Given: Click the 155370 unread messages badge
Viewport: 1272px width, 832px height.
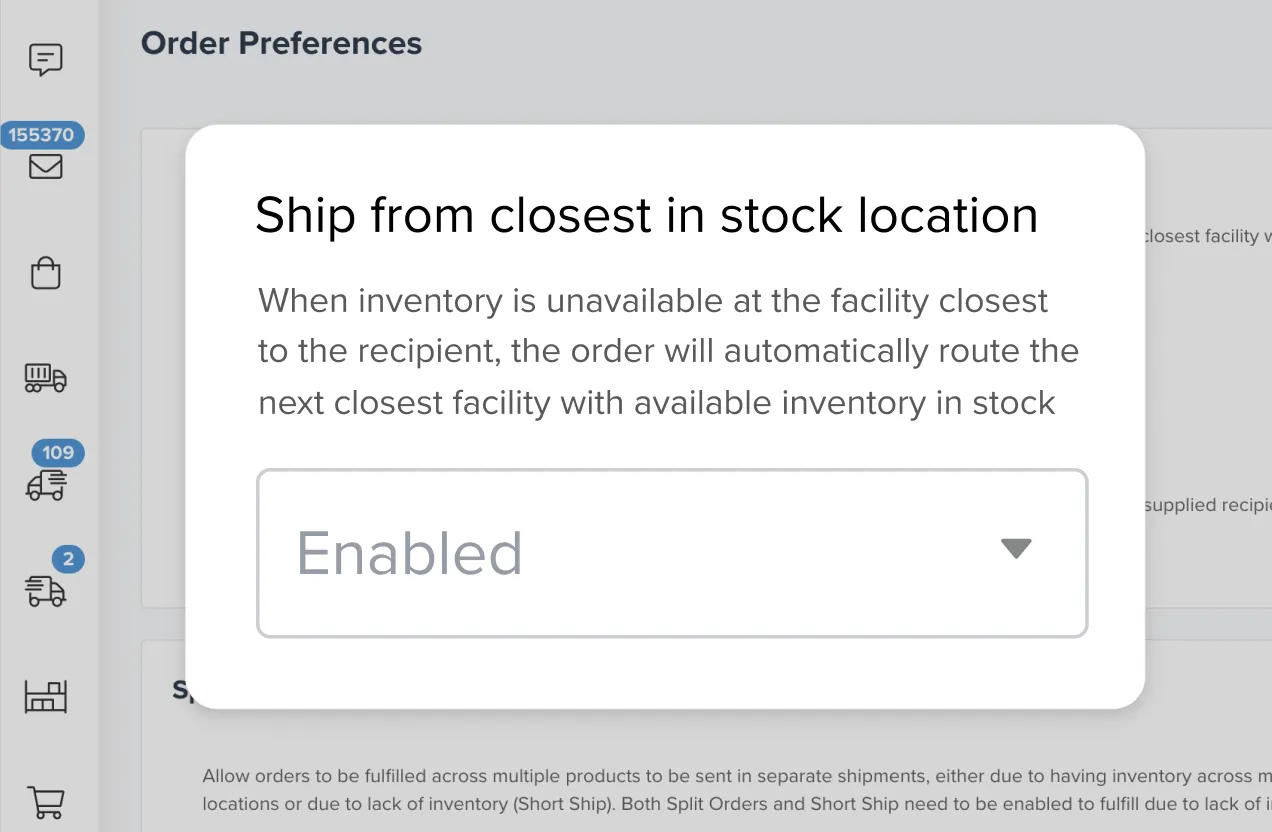Looking at the screenshot, I should 42,135.
